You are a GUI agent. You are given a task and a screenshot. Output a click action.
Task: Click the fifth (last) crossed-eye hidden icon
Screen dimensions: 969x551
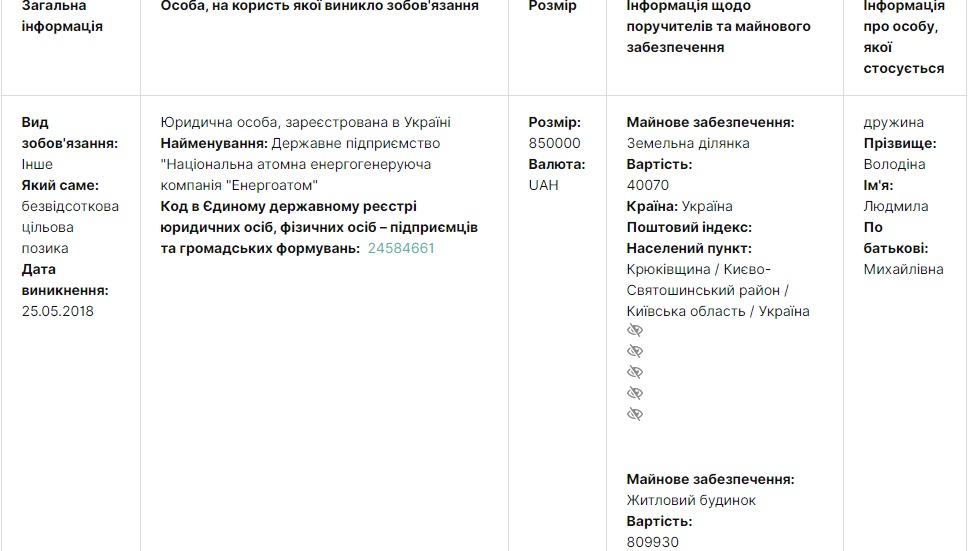(x=634, y=415)
